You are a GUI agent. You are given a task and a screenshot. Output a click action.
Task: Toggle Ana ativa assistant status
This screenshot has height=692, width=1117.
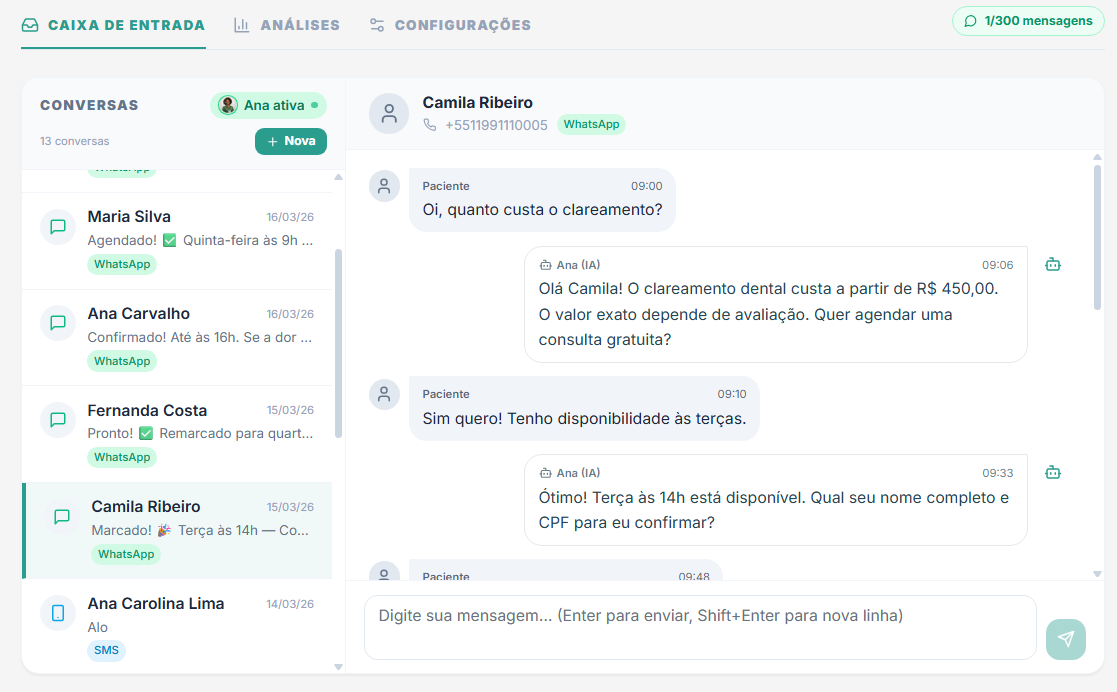point(267,105)
